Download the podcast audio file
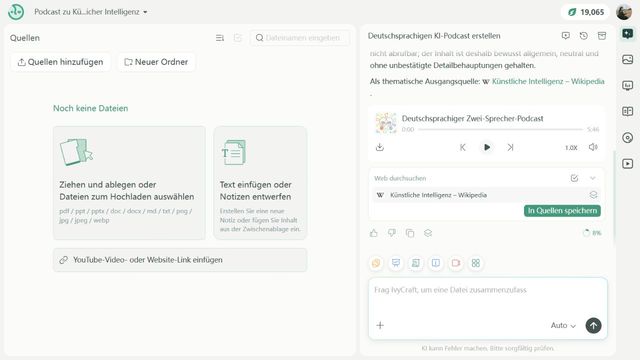Screen dimensions: 640x360 (380, 147)
